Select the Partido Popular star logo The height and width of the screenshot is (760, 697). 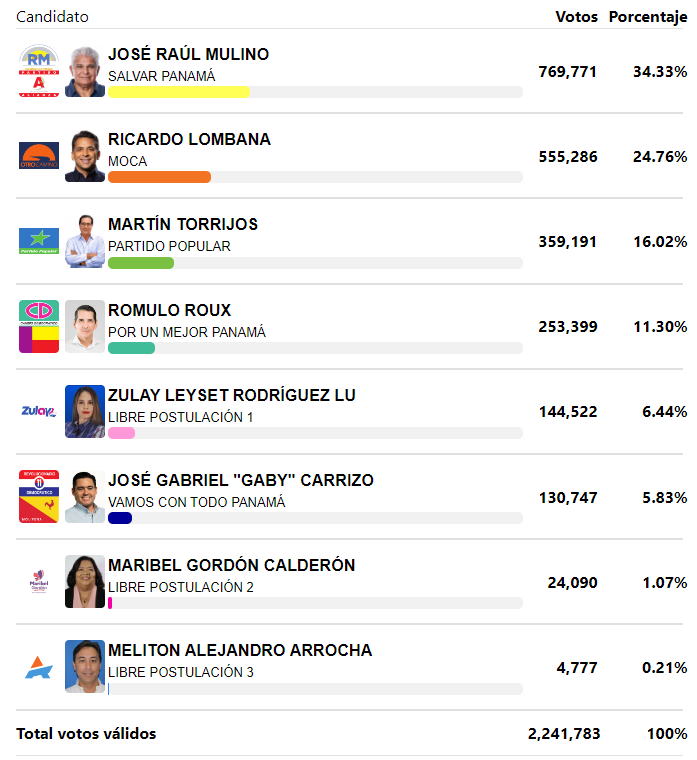coord(39,241)
